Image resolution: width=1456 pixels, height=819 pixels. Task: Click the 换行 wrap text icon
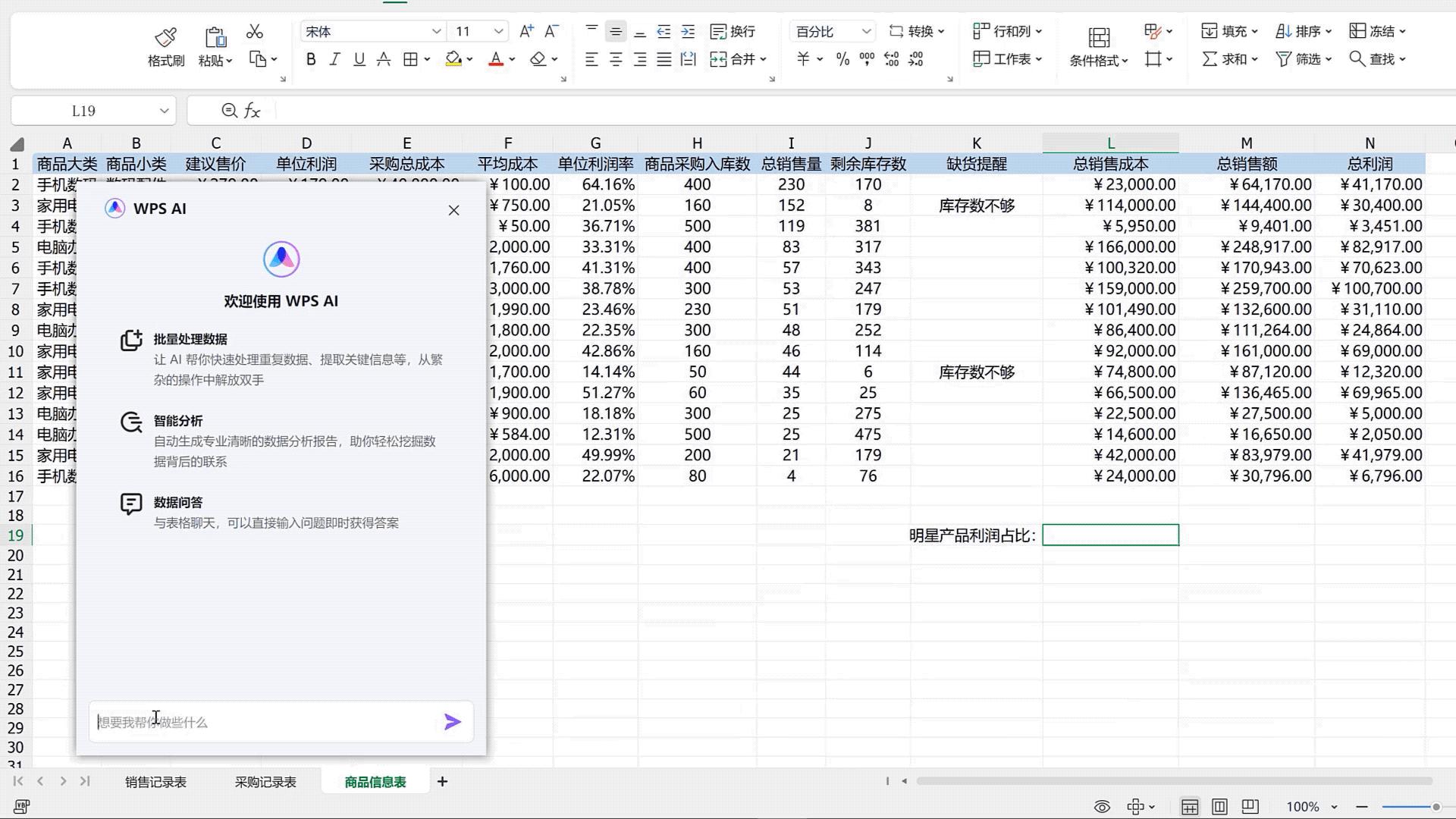pos(730,31)
